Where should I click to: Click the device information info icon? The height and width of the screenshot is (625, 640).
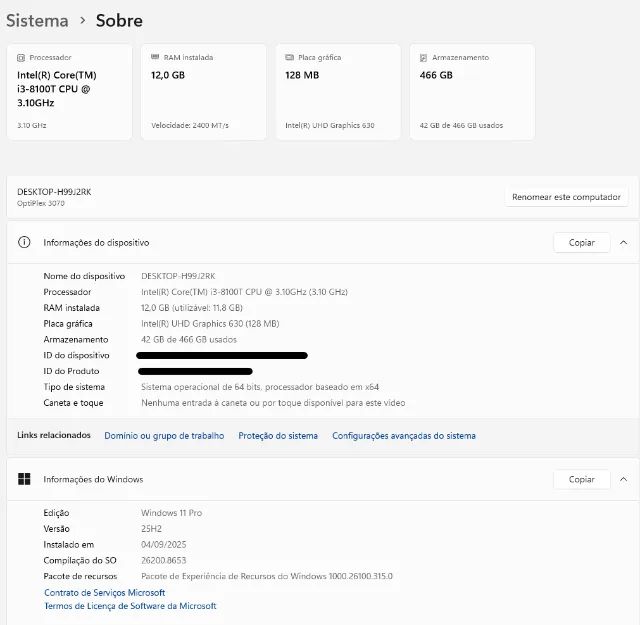point(24,242)
